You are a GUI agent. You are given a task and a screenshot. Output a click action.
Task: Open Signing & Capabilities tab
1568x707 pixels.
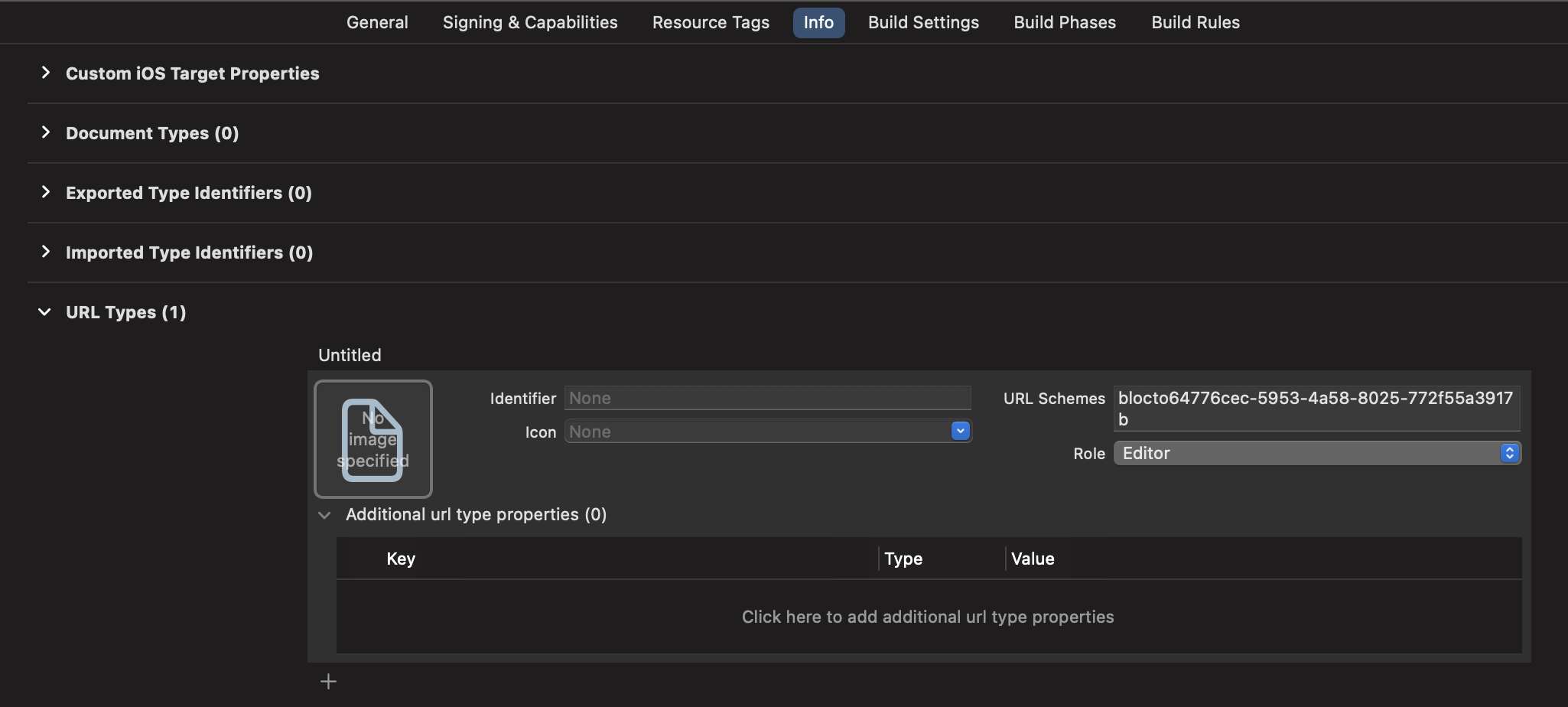530,22
